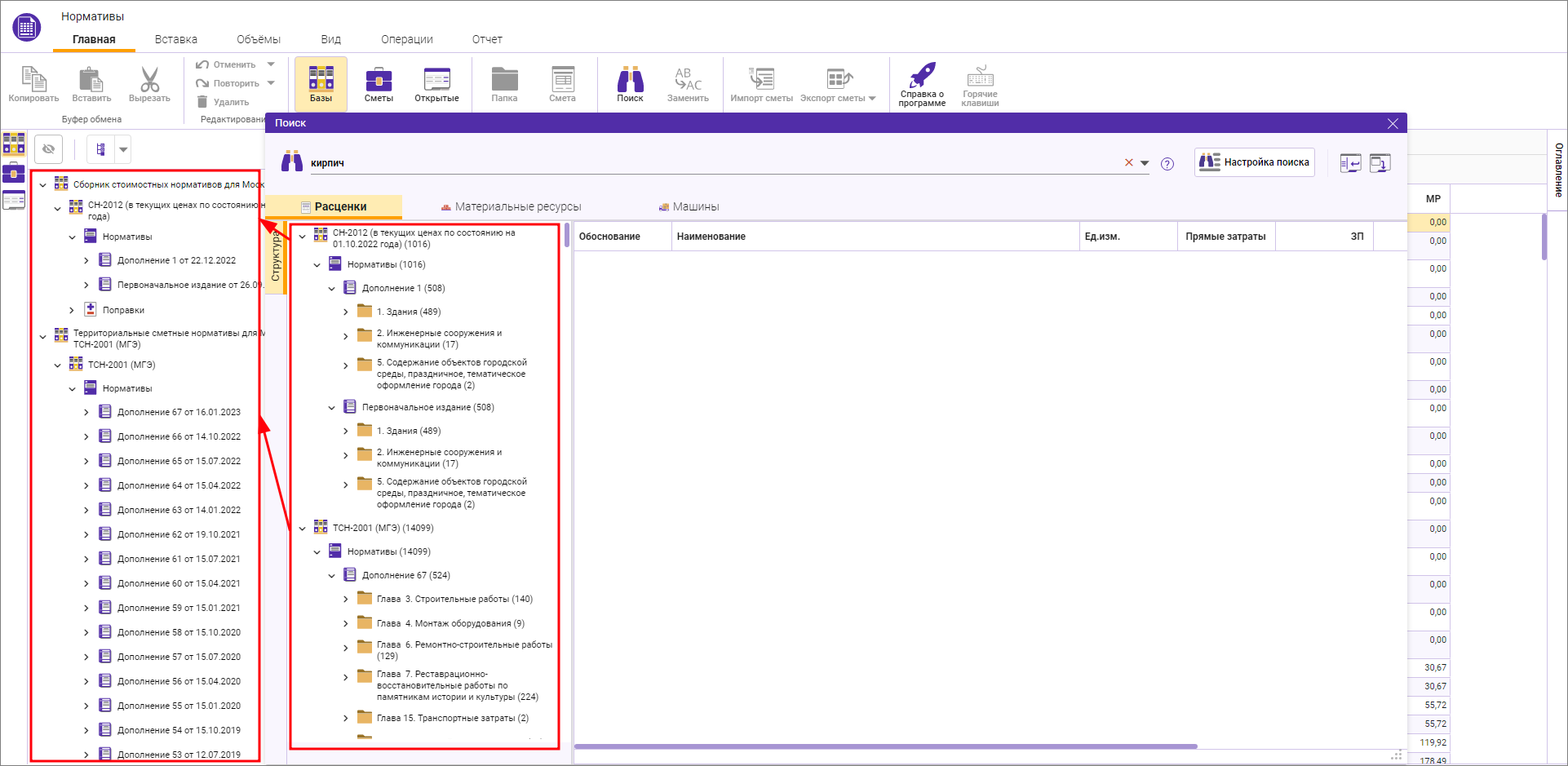Switch to the Материальные ресурсы tab
The width and height of the screenshot is (1568, 766).
point(511,207)
